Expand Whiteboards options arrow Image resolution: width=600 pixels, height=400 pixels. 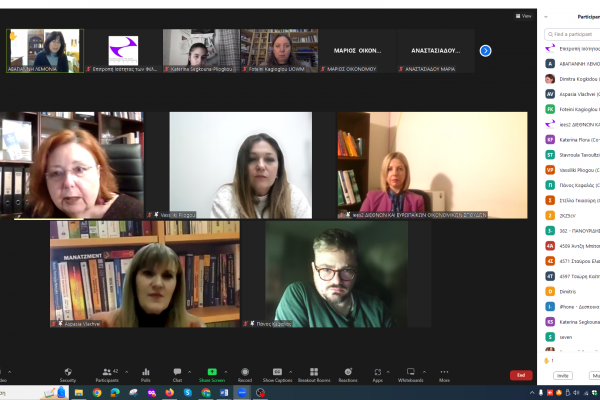(x=424, y=372)
